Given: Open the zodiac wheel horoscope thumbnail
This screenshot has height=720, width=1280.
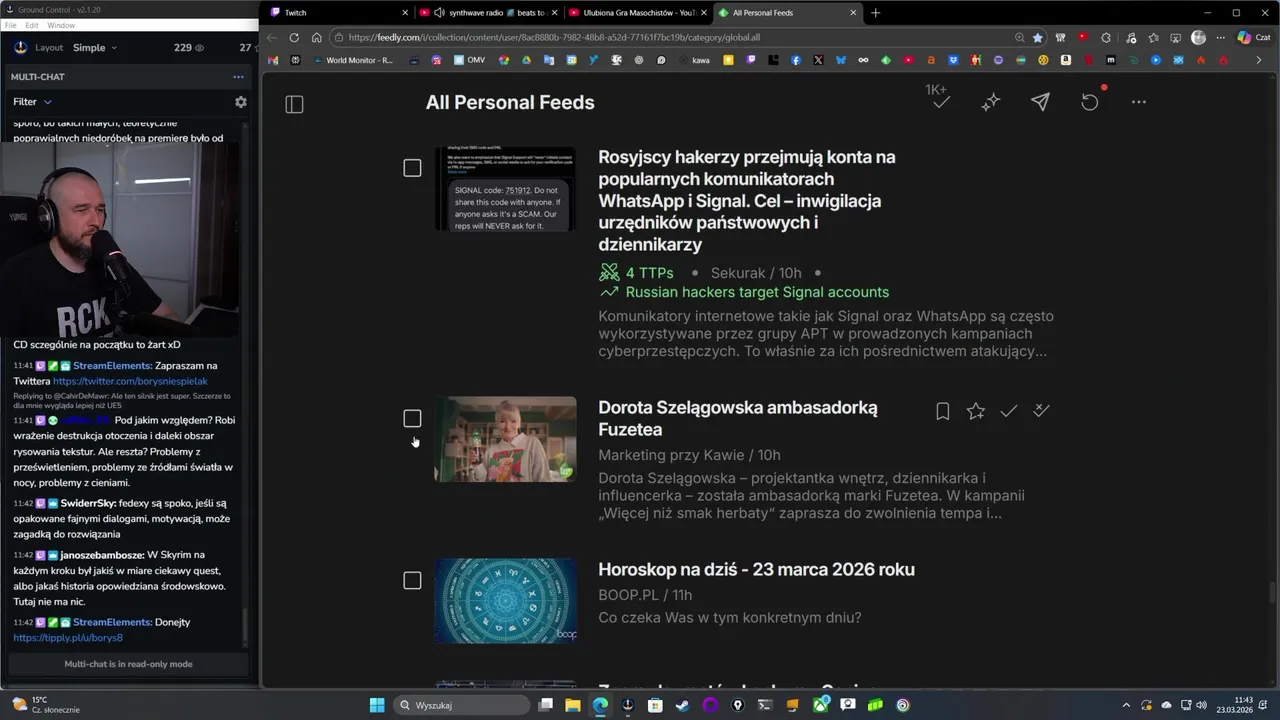Looking at the screenshot, I should click(x=505, y=601).
